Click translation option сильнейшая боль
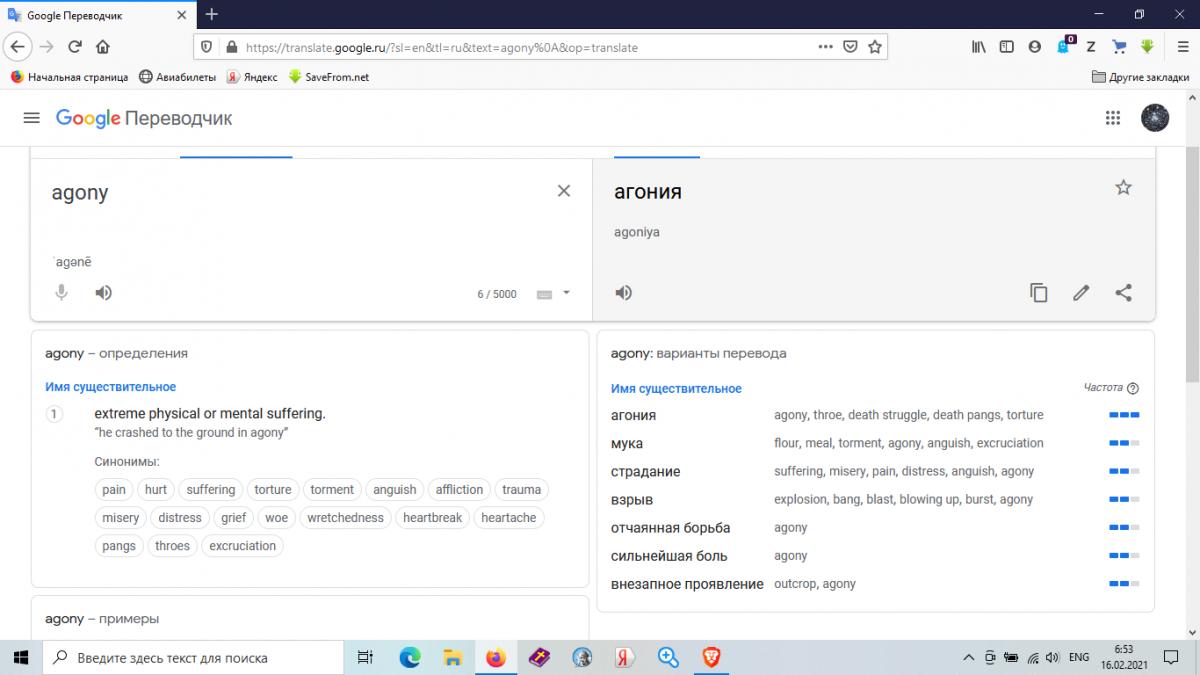The height and width of the screenshot is (675, 1200). 669,555
